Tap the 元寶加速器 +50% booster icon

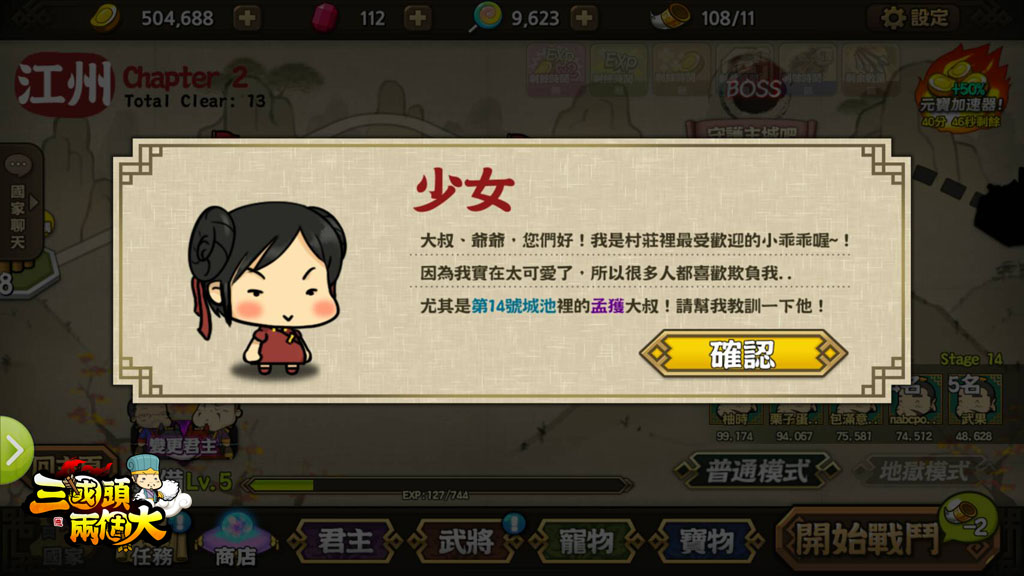pyautogui.click(x=961, y=87)
